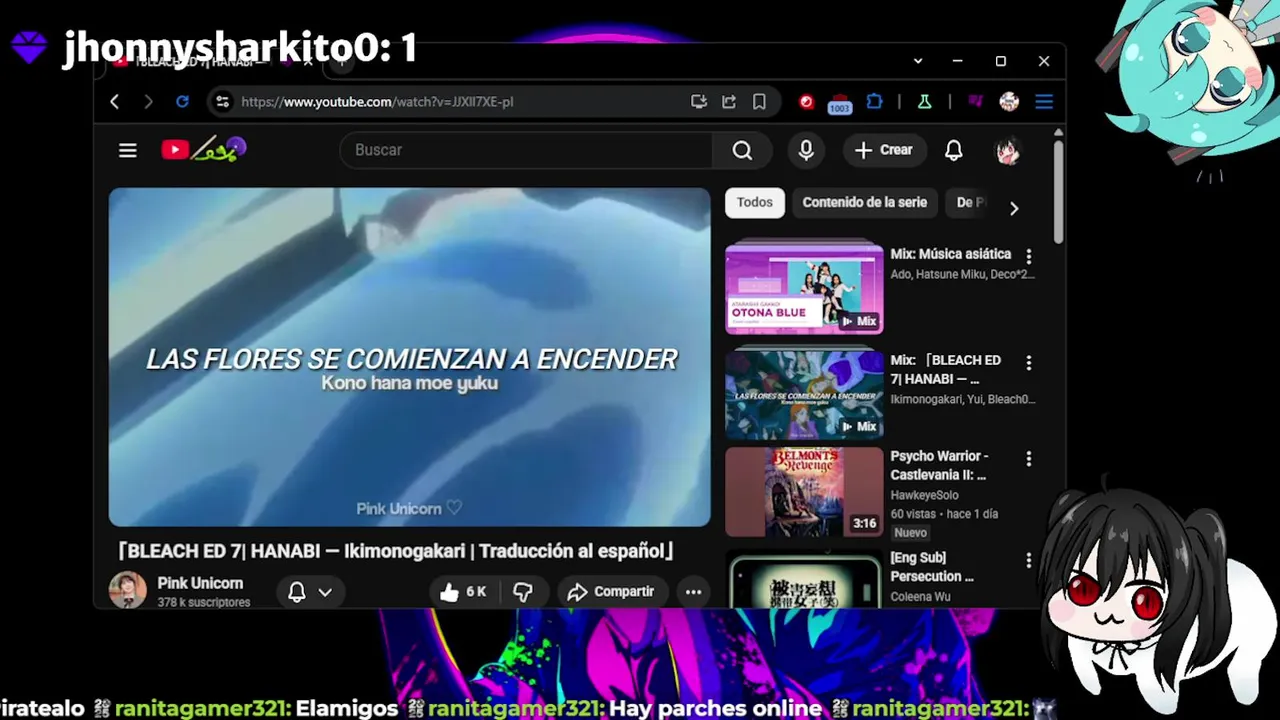
Task: Open options menu for Mix: Música asiática
Action: tap(1029, 257)
